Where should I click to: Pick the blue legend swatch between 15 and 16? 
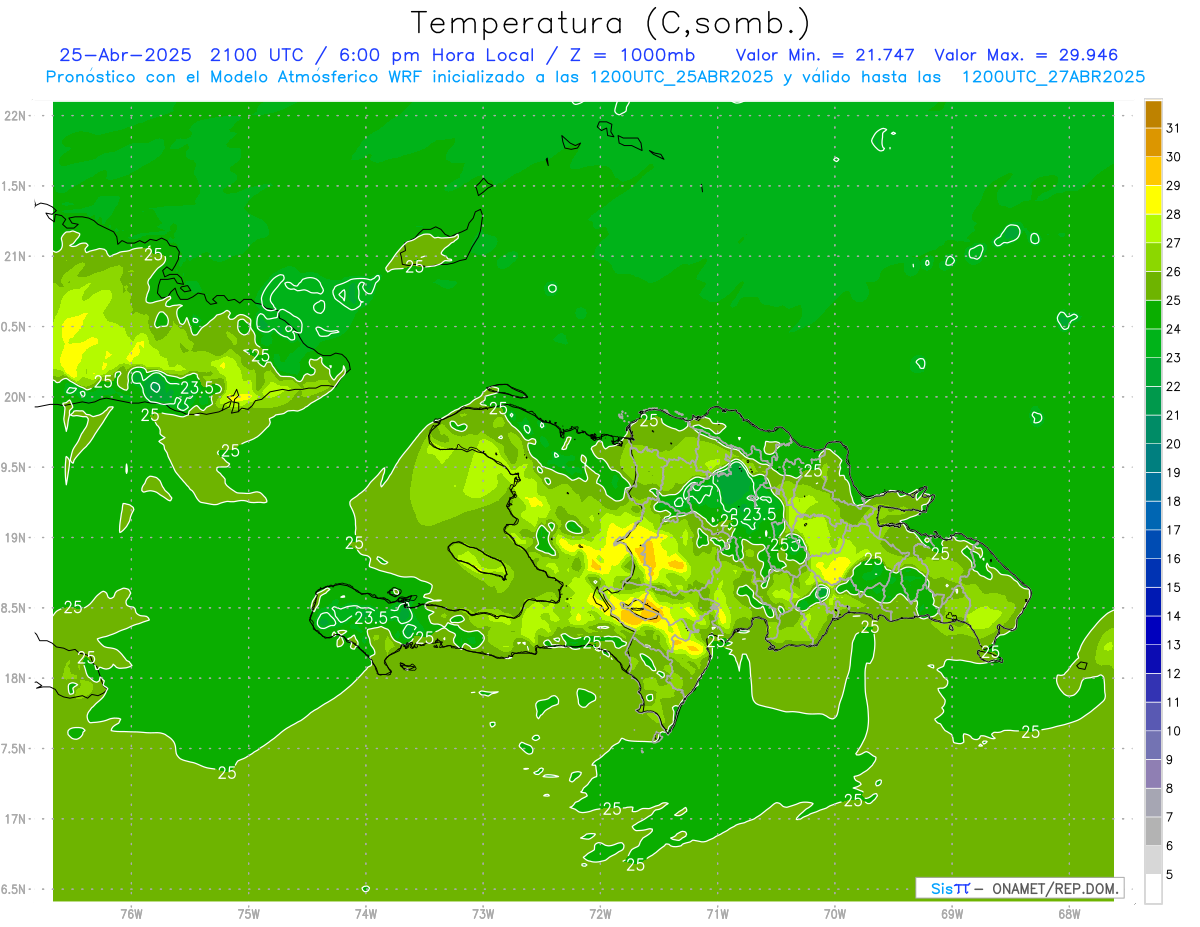point(1153,574)
